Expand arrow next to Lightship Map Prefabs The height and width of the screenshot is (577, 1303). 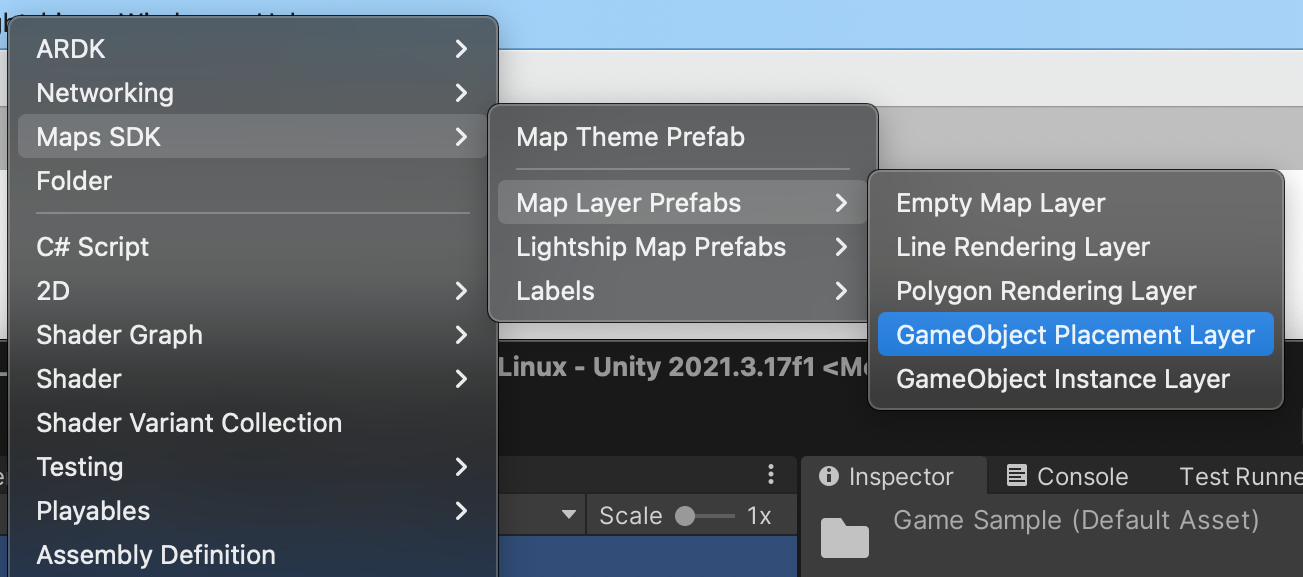841,247
